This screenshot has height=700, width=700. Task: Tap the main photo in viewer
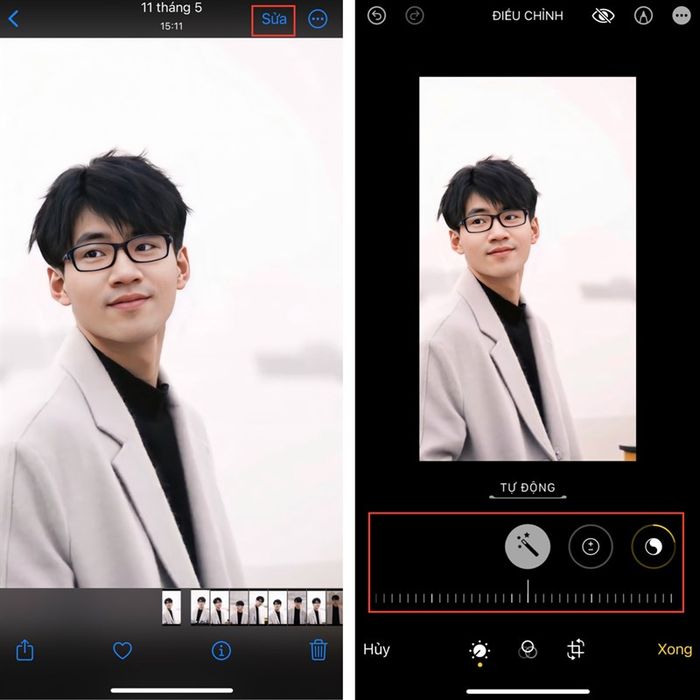point(171,312)
